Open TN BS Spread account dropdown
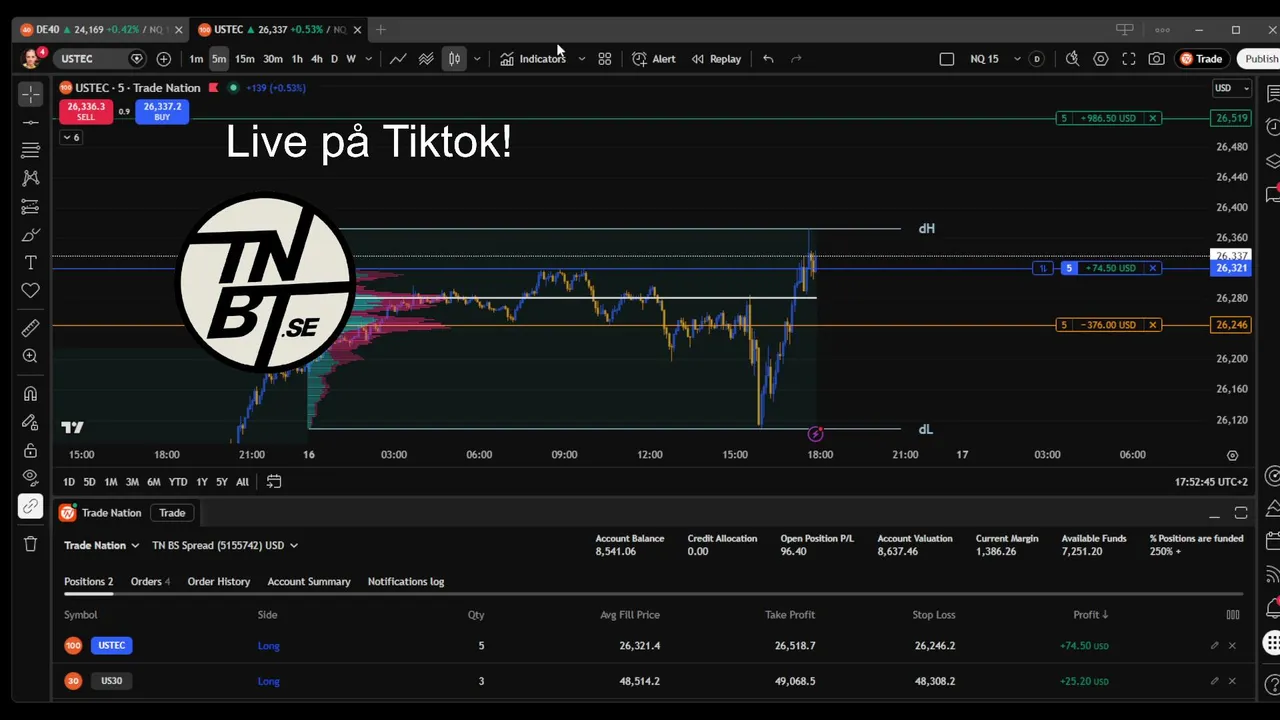This screenshot has width=1280, height=720. click(225, 546)
